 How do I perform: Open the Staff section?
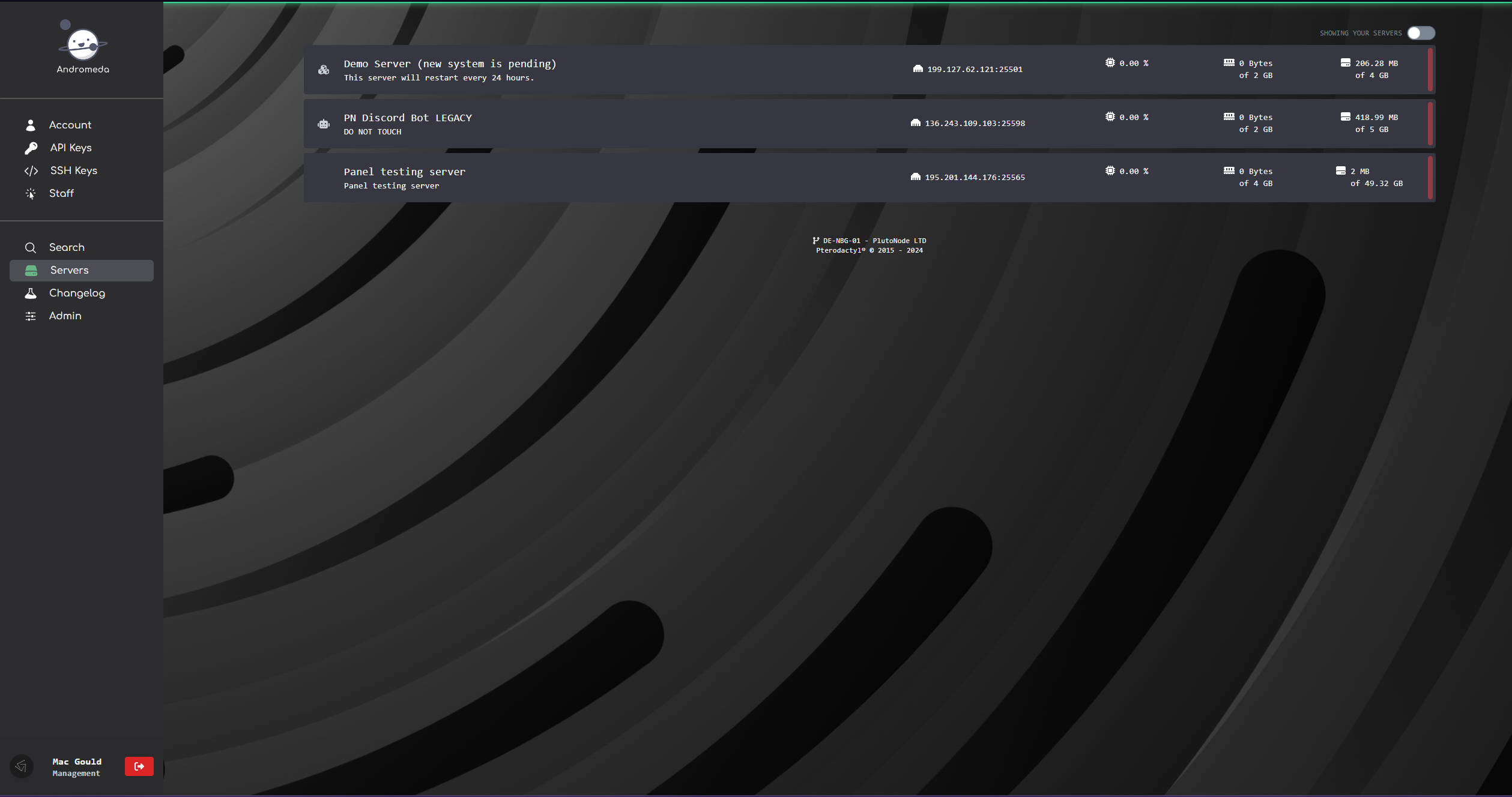coord(82,193)
